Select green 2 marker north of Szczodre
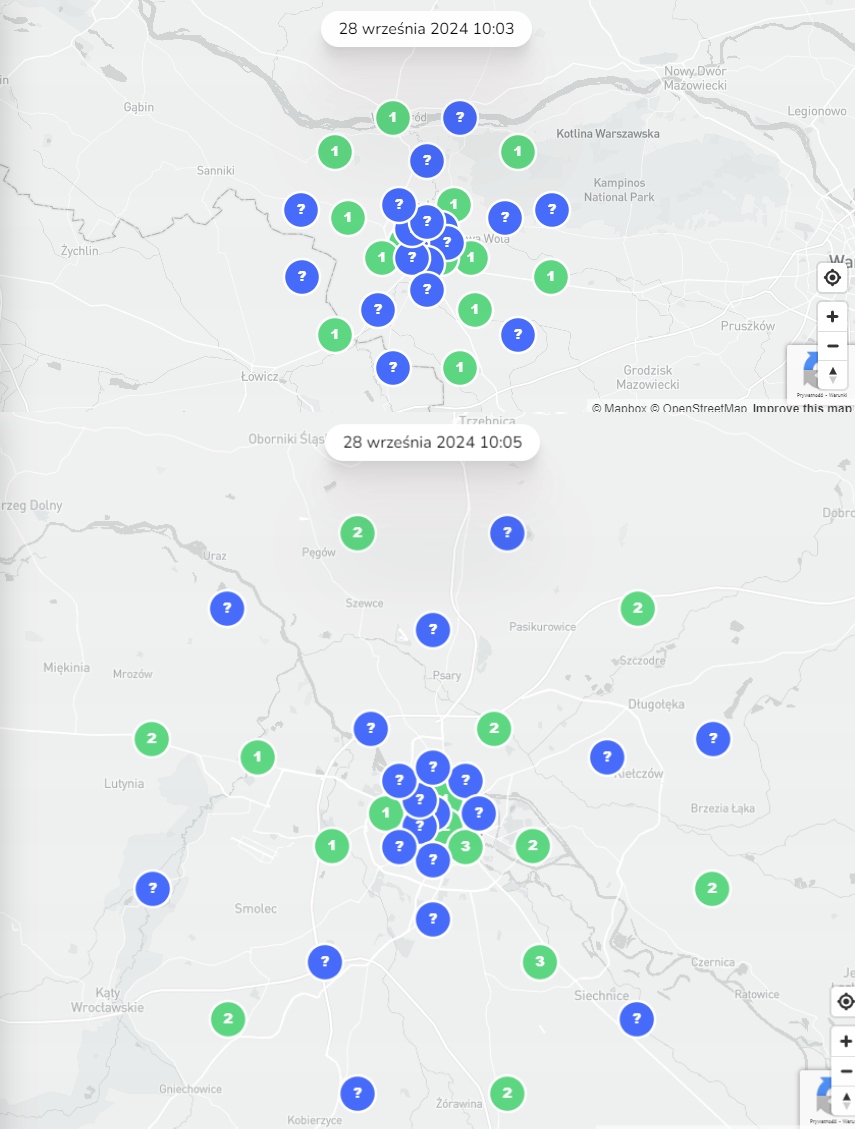The width and height of the screenshot is (855, 1129). [637, 608]
